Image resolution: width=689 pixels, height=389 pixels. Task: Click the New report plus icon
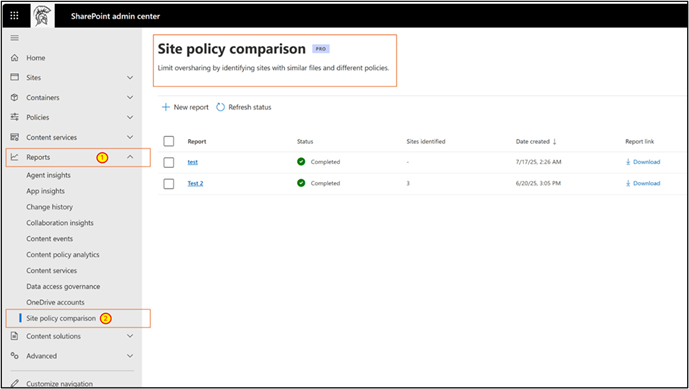(166, 107)
